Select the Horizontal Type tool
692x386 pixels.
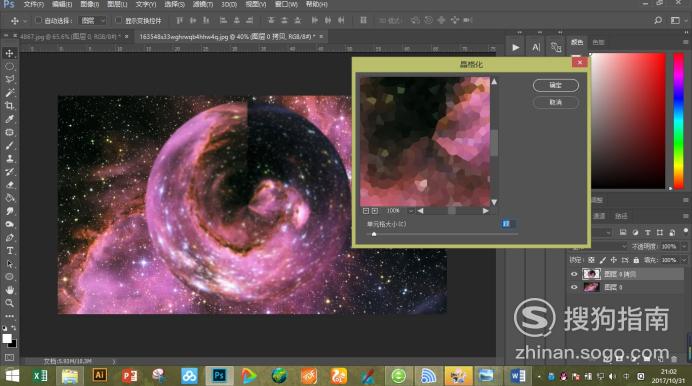point(9,251)
